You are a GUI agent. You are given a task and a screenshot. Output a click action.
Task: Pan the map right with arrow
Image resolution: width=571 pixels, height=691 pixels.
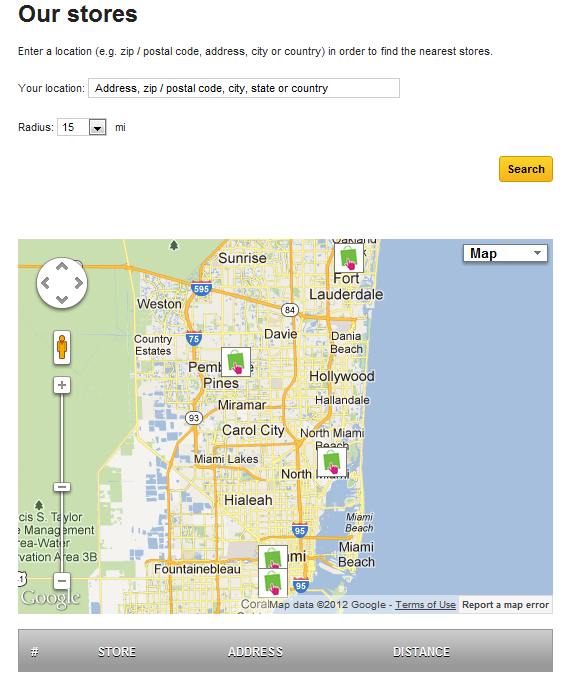79,283
